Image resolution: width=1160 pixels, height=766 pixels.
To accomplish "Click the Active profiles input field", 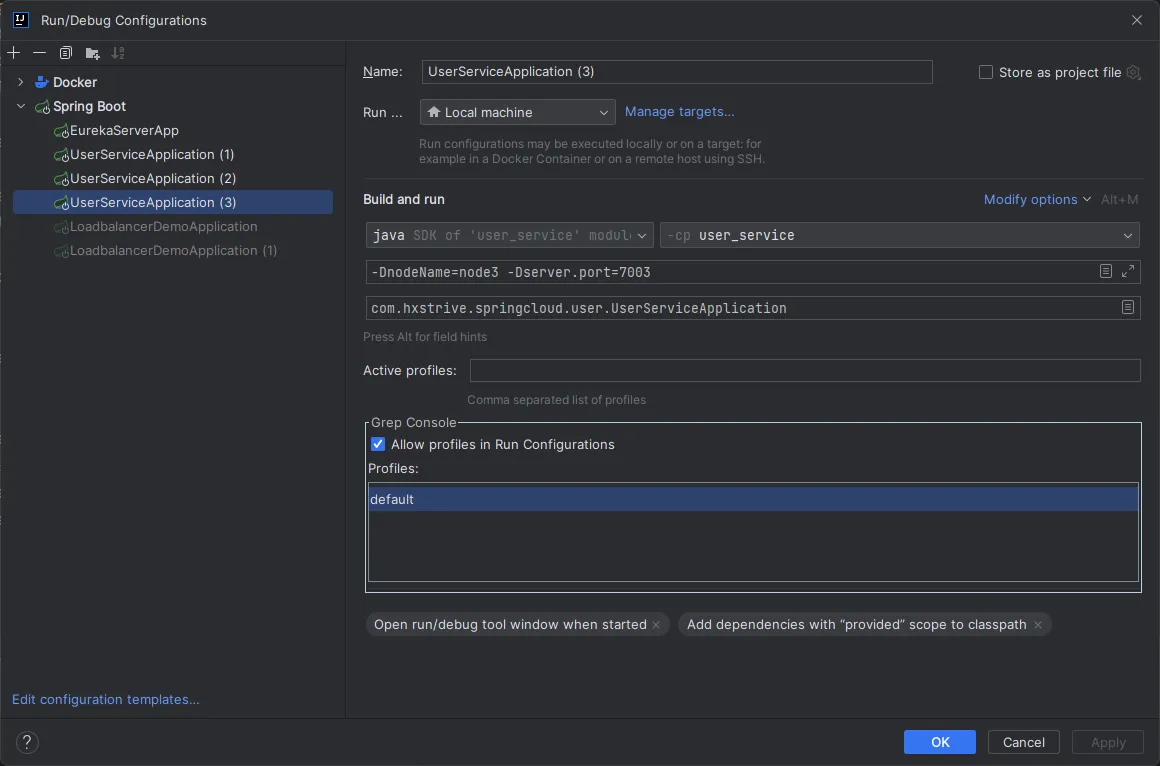I will pyautogui.click(x=804, y=371).
